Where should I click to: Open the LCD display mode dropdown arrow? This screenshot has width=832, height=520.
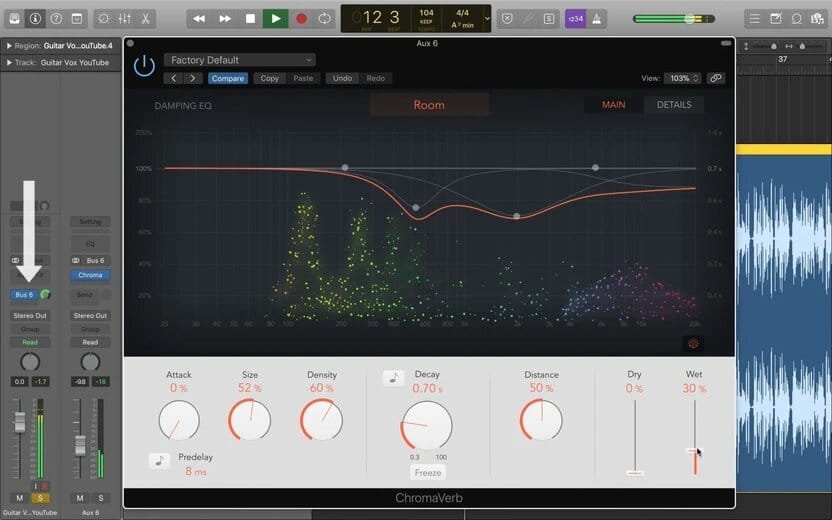click(487, 19)
